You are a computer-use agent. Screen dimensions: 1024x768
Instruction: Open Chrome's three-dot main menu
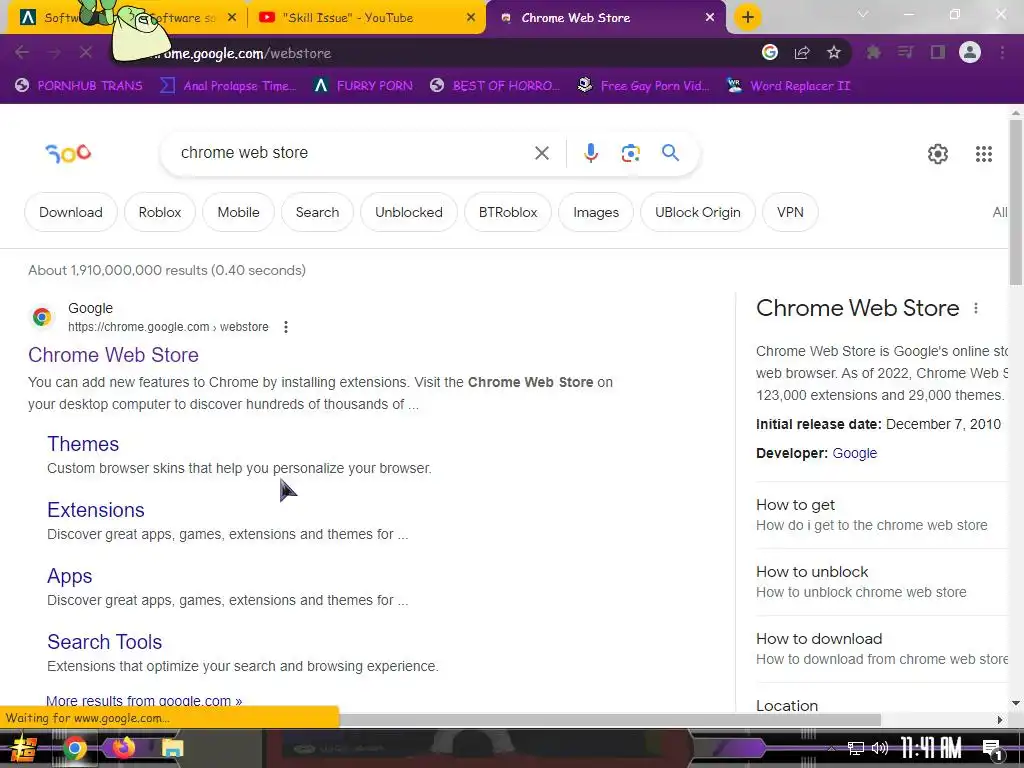[1002, 52]
